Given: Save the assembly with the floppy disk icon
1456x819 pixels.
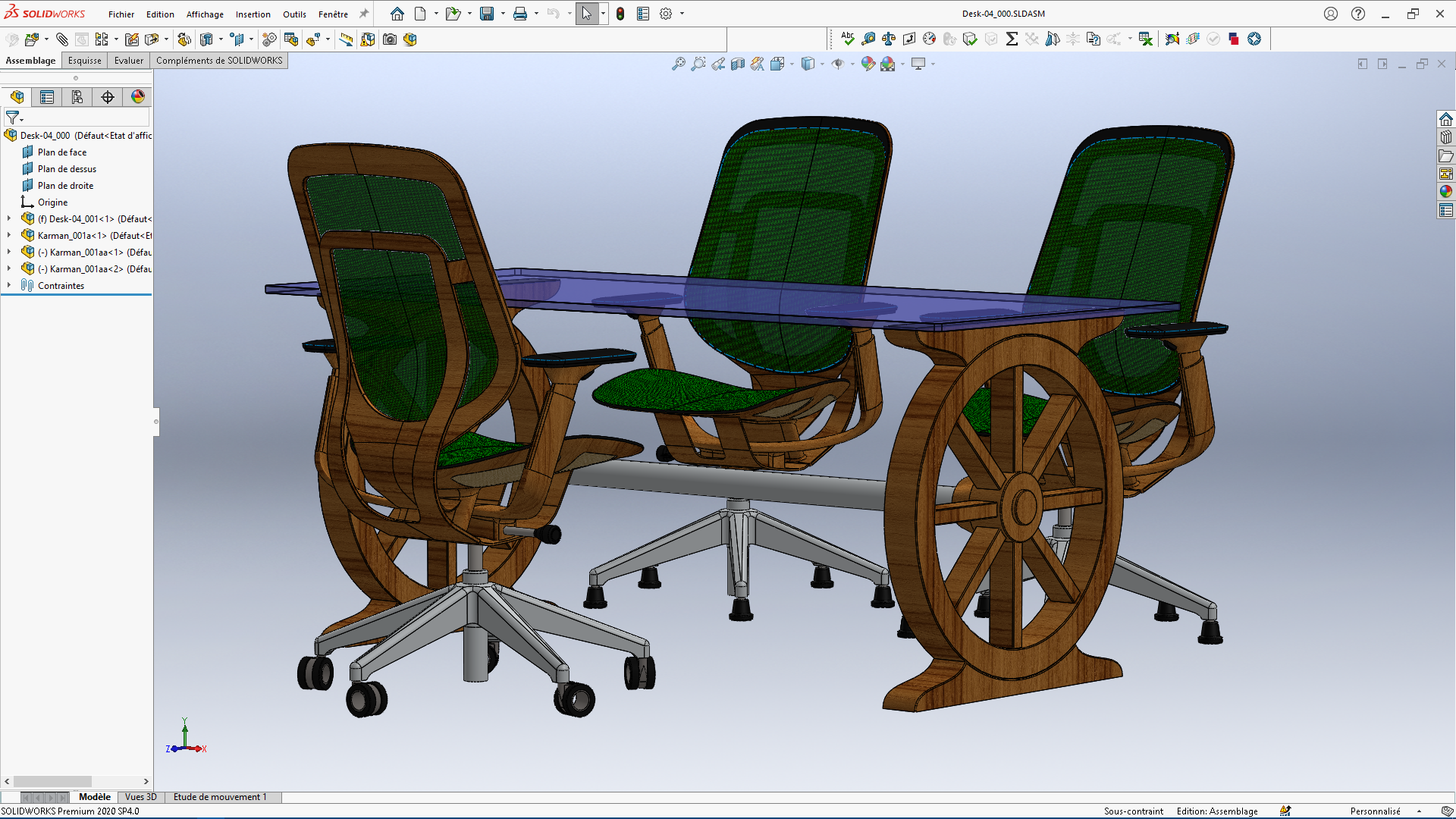Looking at the screenshot, I should 487,14.
